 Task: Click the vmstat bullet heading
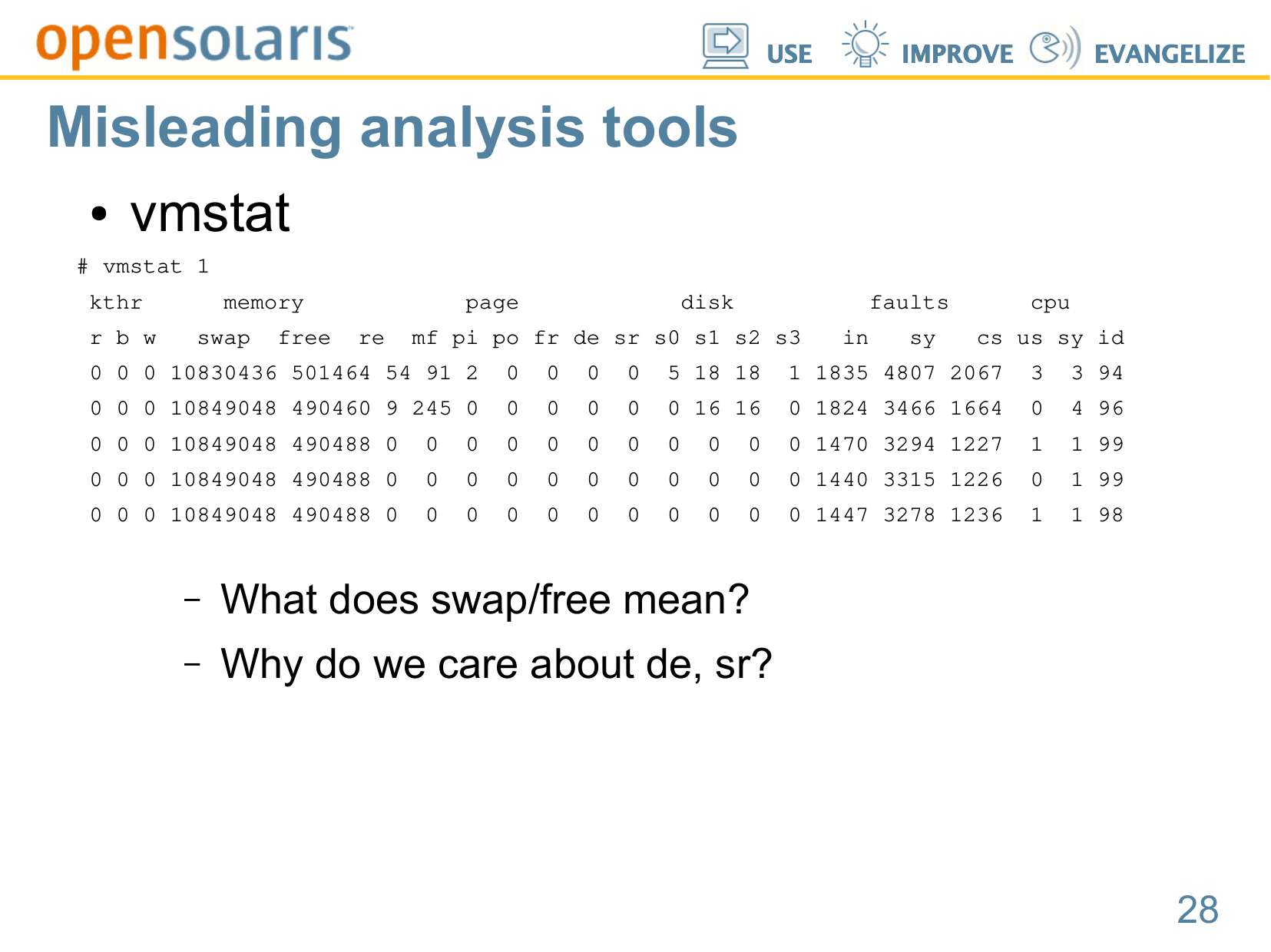210,213
